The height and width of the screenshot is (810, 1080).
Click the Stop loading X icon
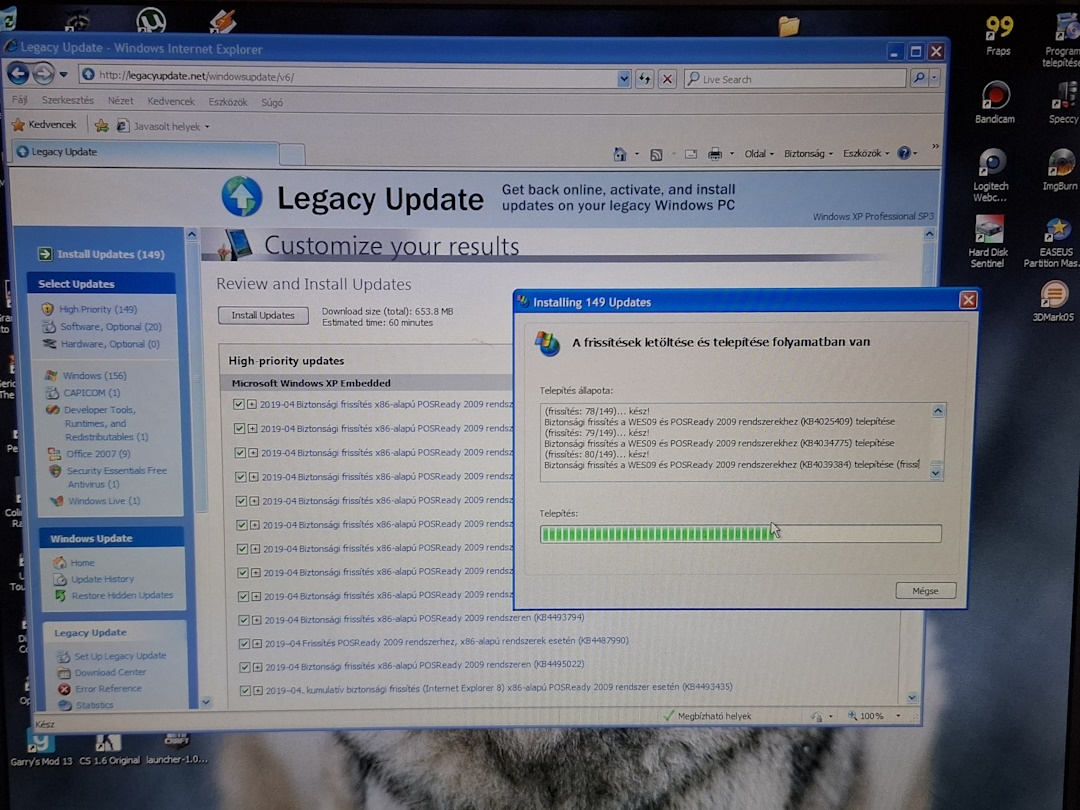(x=667, y=78)
